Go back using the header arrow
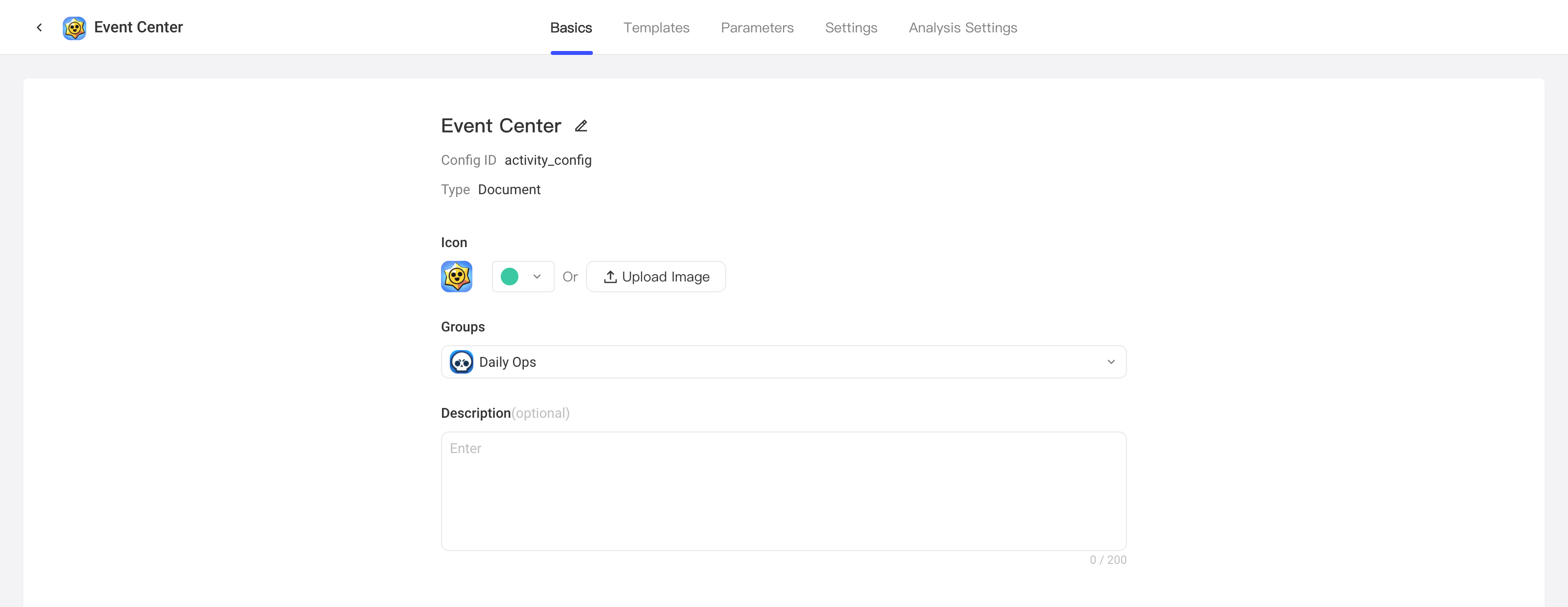The width and height of the screenshot is (1568, 607). tap(40, 27)
